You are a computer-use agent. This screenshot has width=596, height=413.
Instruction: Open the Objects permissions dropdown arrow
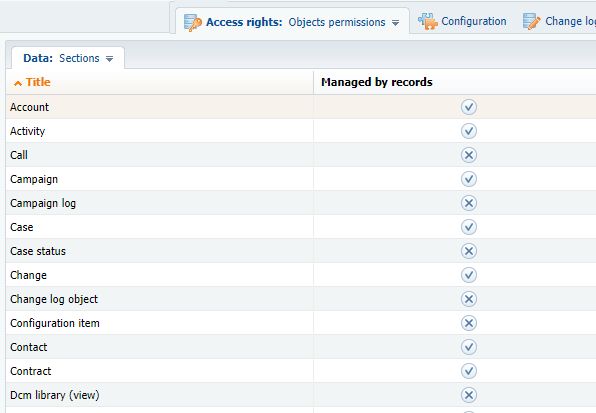click(395, 23)
